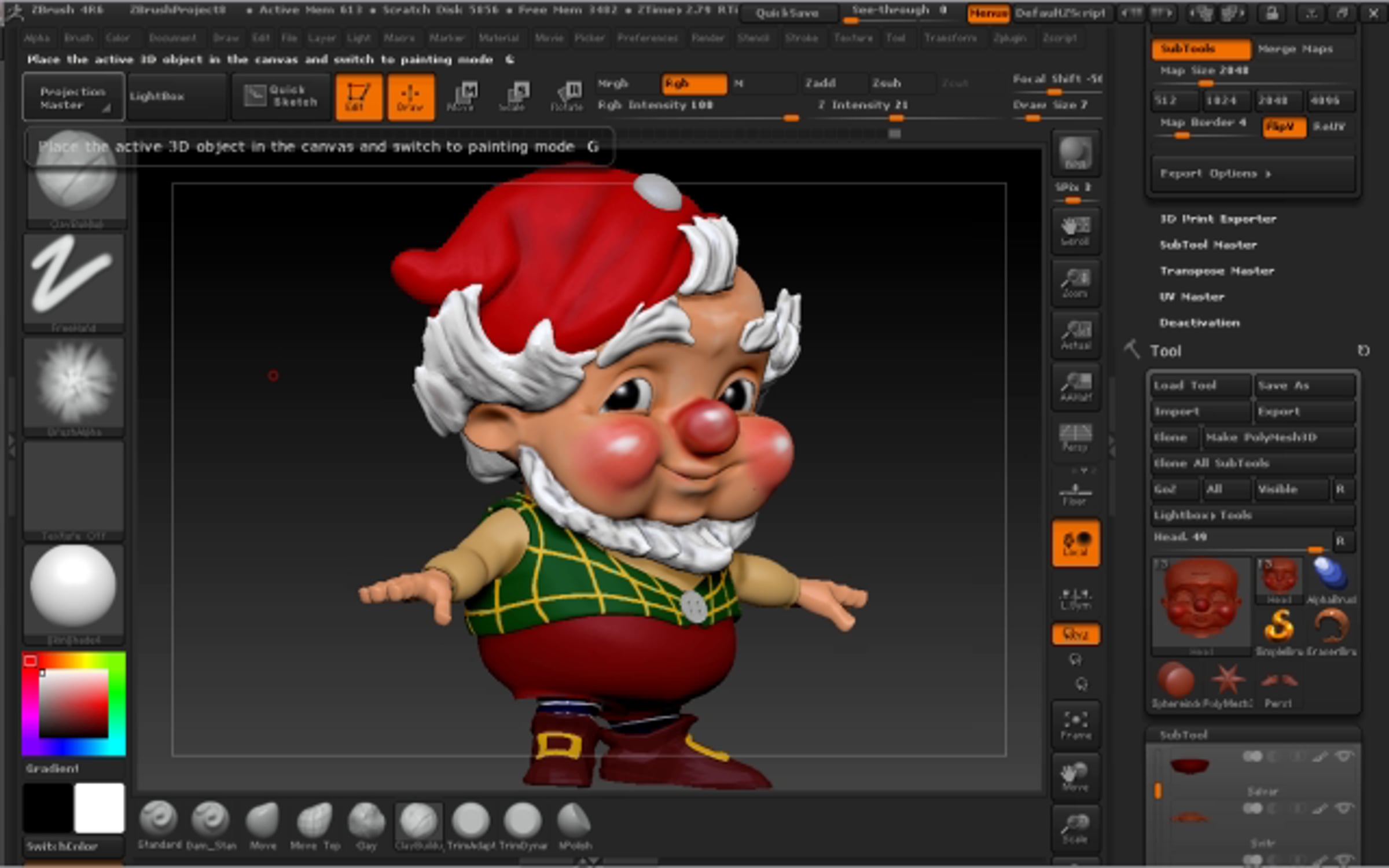Open the Texture menu
The image size is (1389, 868).
click(x=853, y=38)
